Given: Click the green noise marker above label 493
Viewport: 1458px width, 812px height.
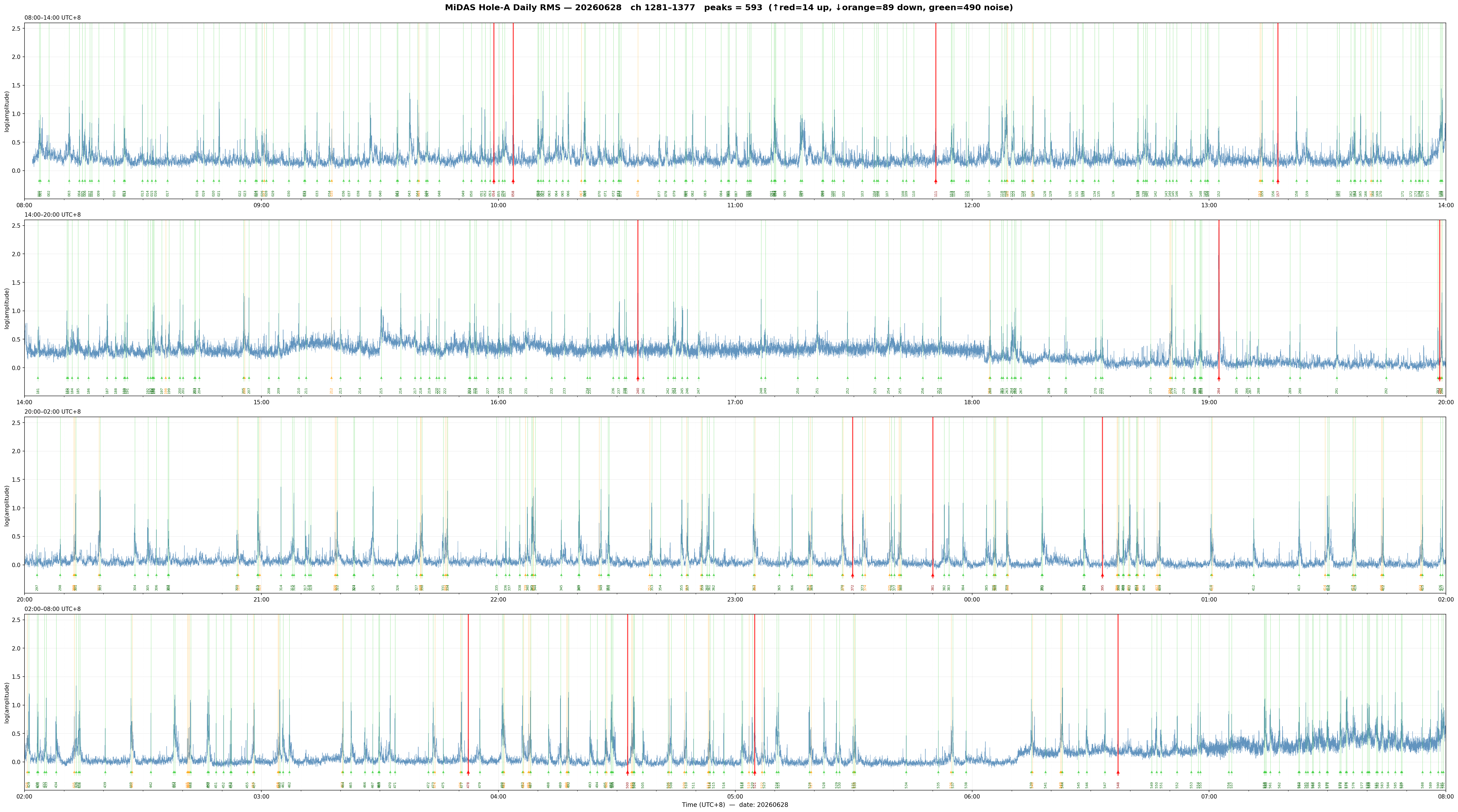Looking at the screenshot, I should 590,772.
